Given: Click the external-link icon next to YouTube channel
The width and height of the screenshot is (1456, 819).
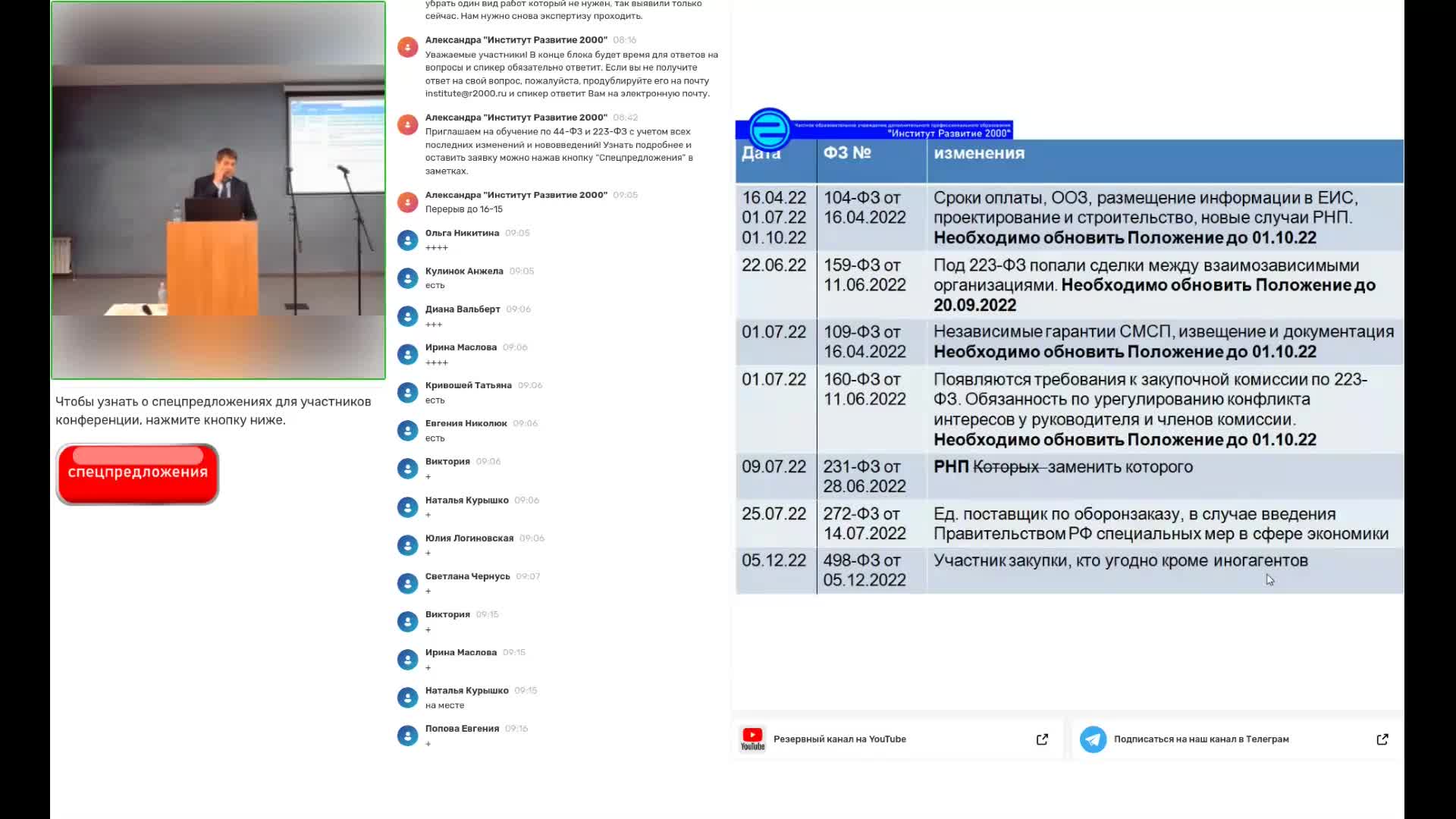Looking at the screenshot, I should click(x=1042, y=739).
